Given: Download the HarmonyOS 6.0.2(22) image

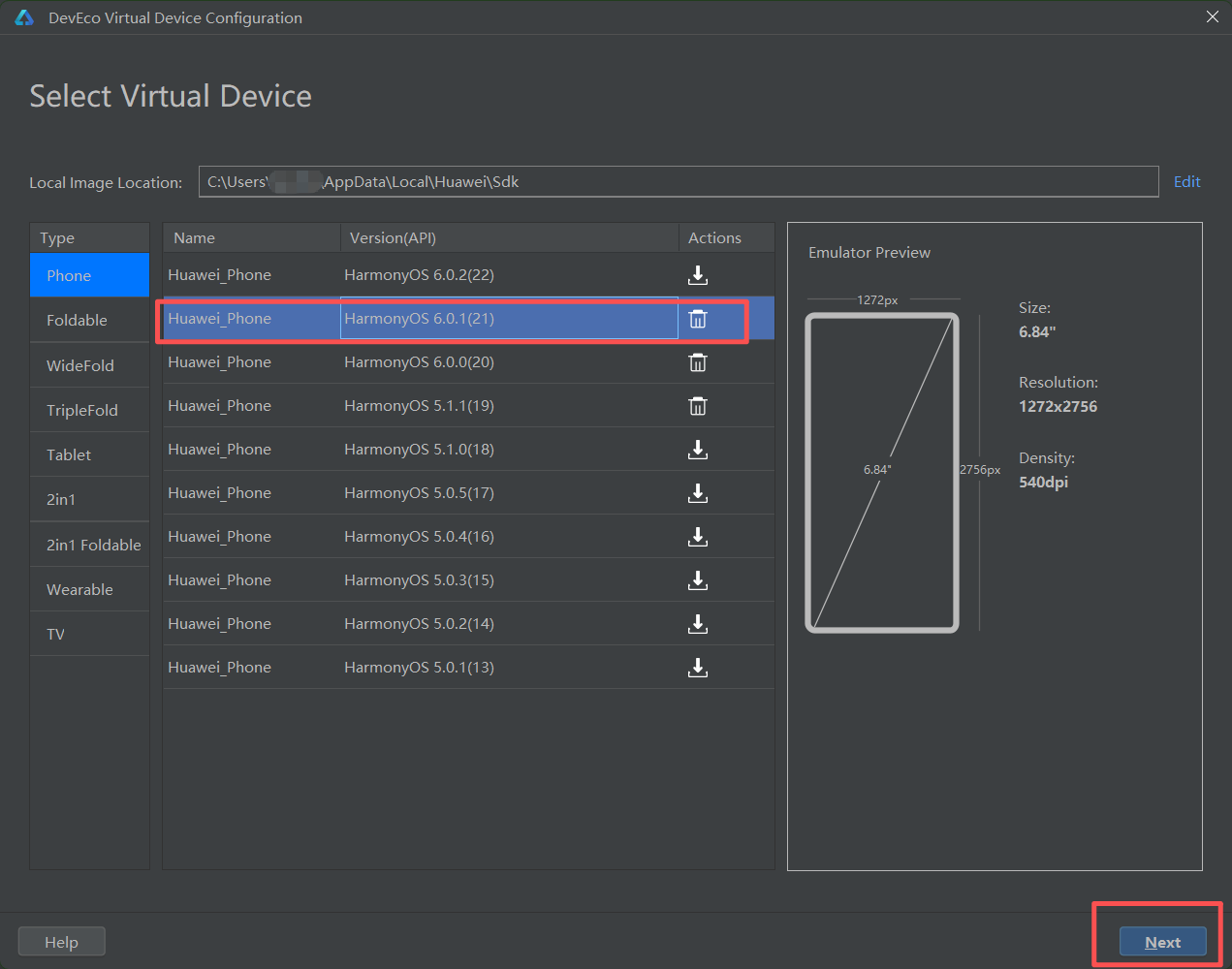Looking at the screenshot, I should 698,275.
